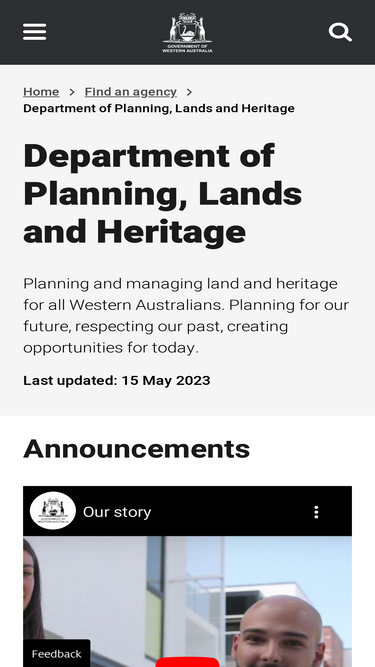
Task: Click the chevron after Home breadcrumb
Action: 72,92
